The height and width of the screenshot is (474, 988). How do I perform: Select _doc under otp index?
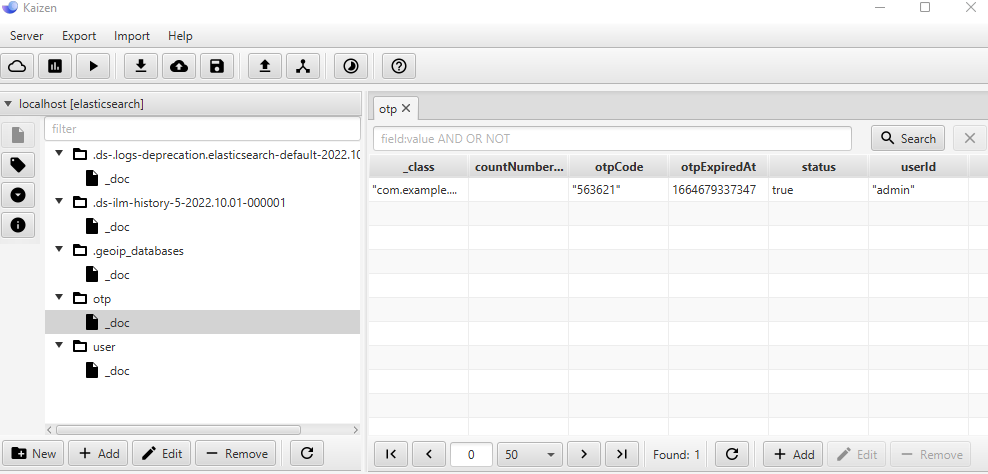(202, 322)
